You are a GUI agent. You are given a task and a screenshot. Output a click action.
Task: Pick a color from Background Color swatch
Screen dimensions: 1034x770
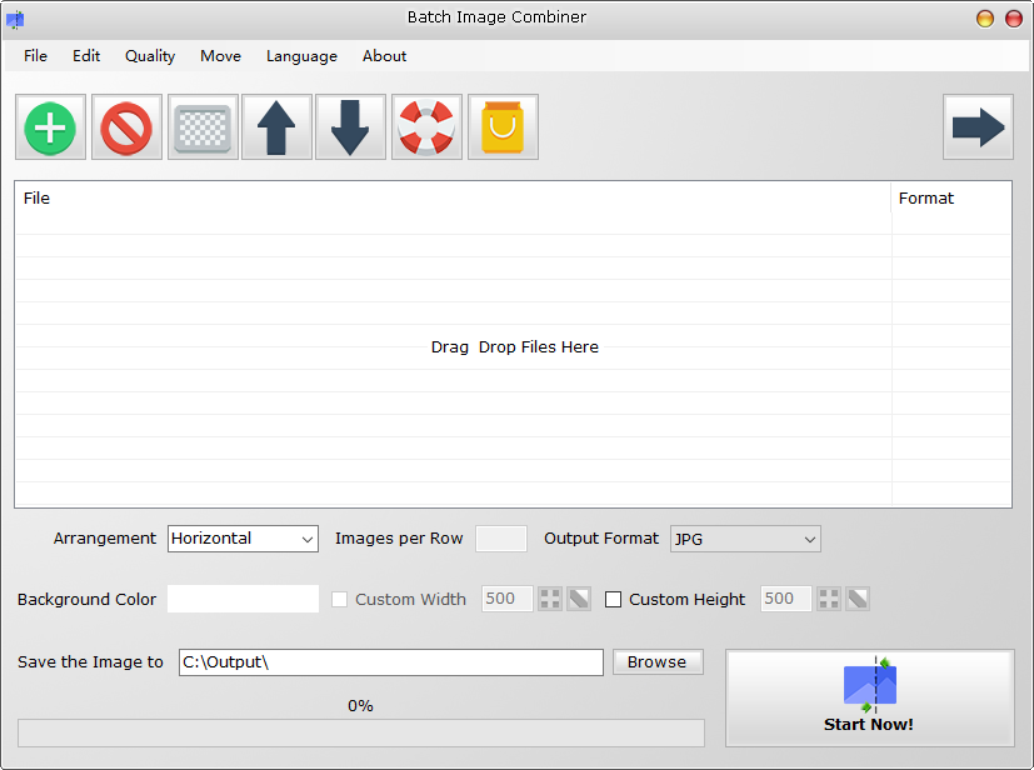click(243, 599)
